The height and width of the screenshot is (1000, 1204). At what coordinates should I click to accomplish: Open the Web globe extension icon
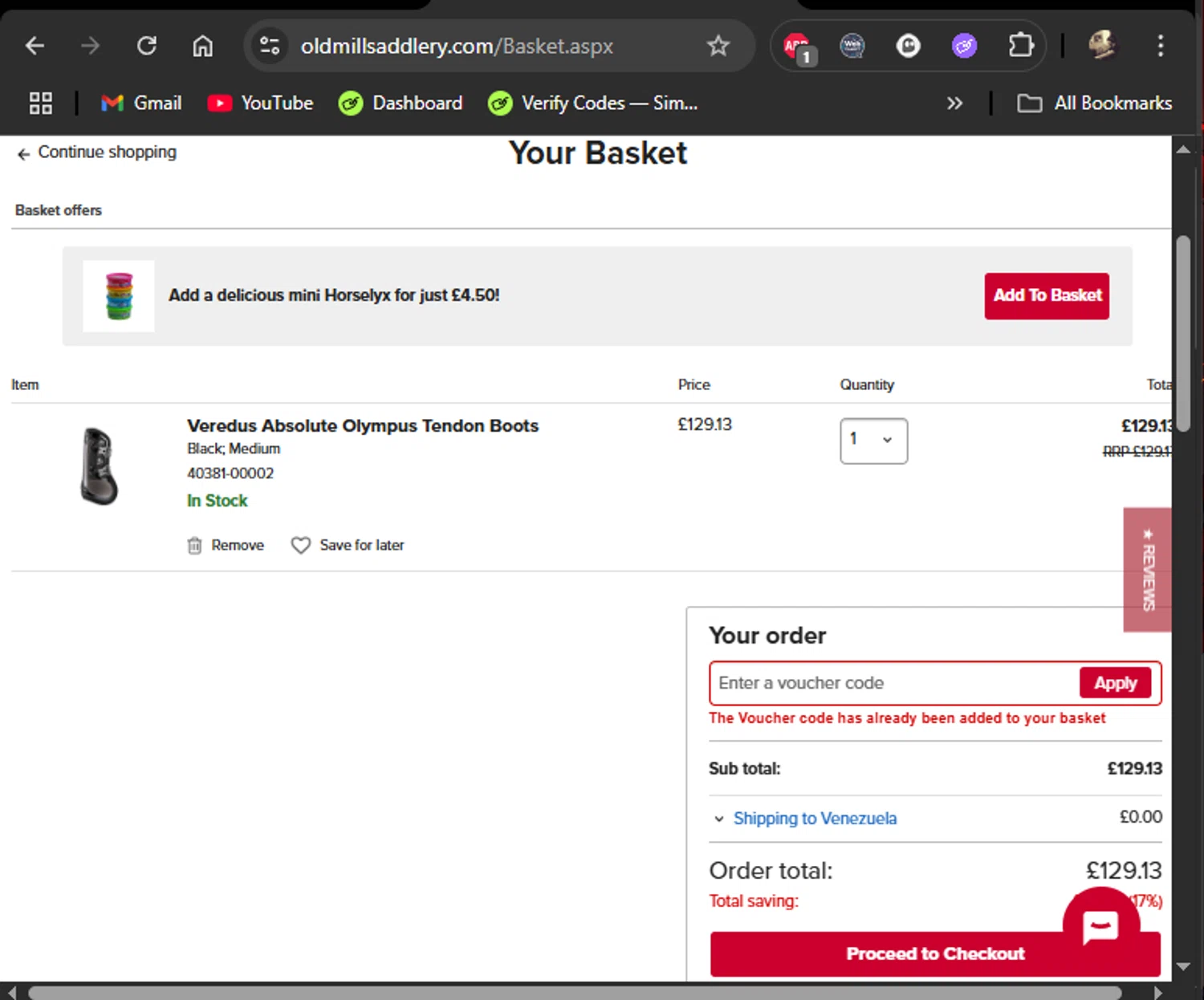(852, 46)
